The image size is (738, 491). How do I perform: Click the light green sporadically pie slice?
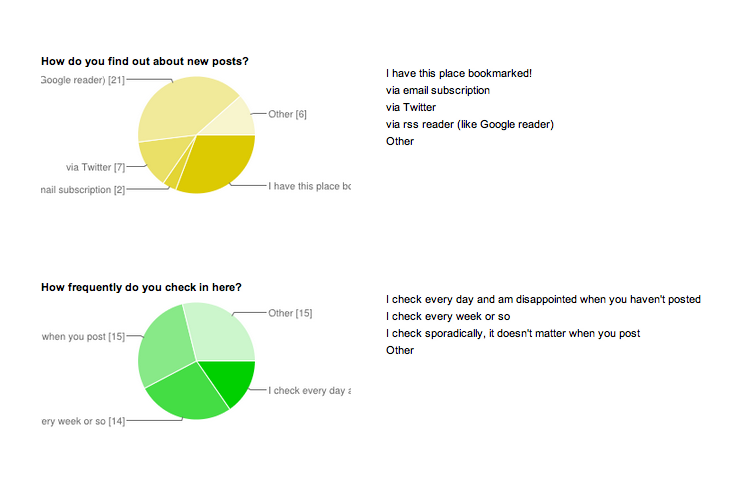point(165,348)
